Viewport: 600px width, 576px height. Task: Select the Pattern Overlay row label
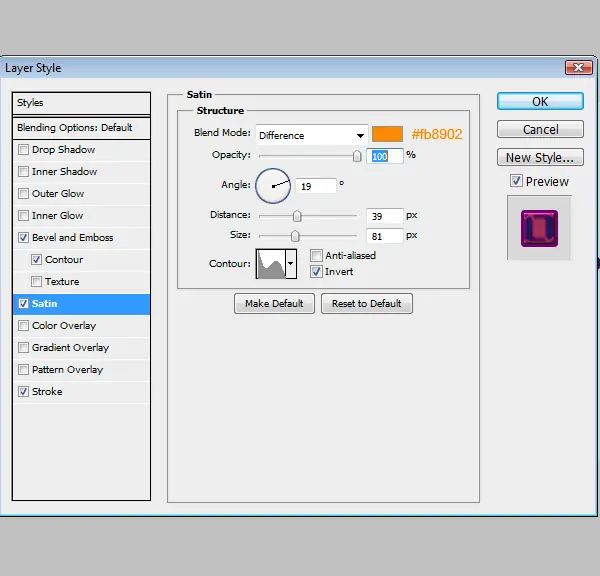pos(68,370)
